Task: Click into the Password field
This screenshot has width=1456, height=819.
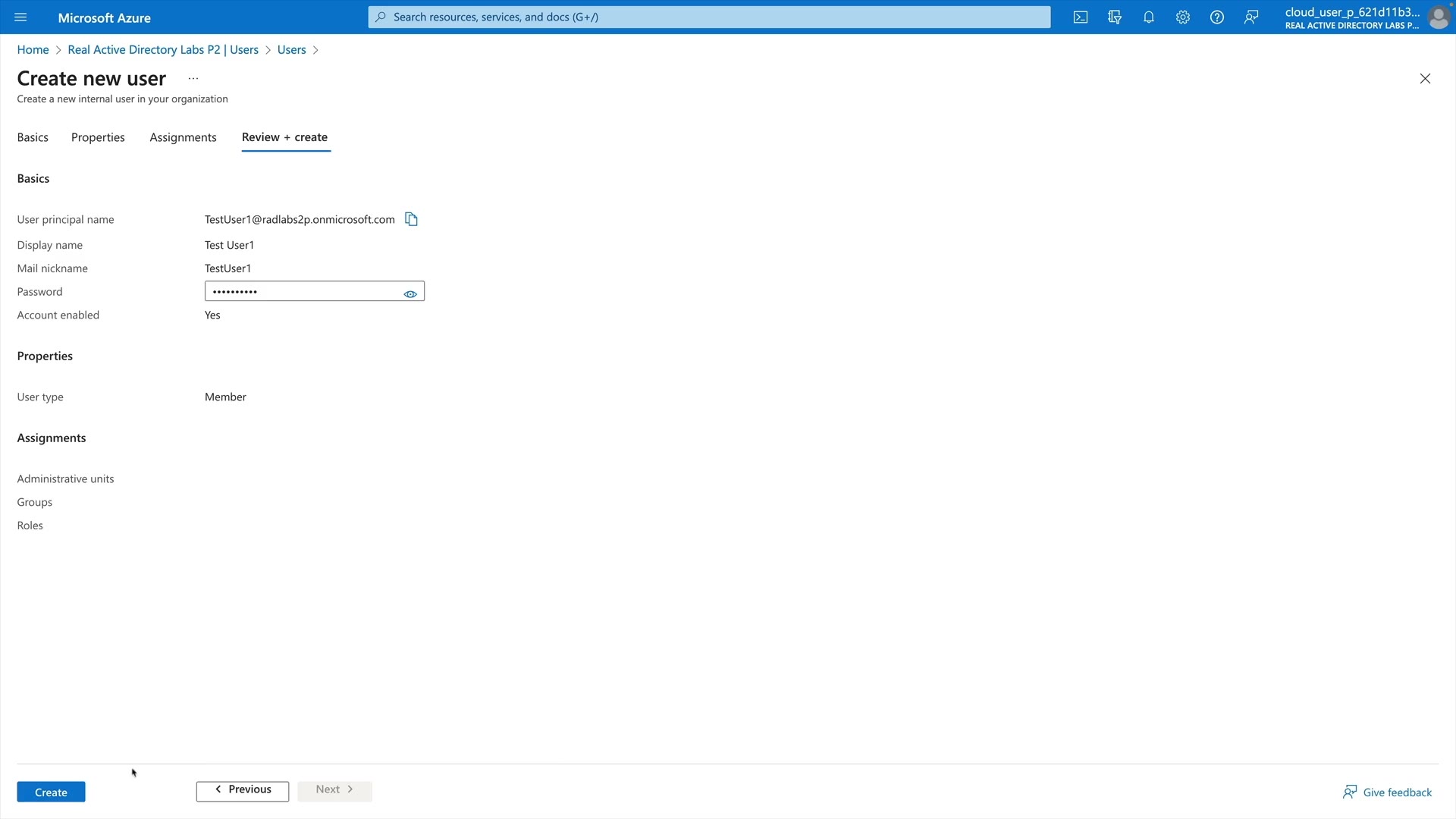Action: tap(303, 291)
